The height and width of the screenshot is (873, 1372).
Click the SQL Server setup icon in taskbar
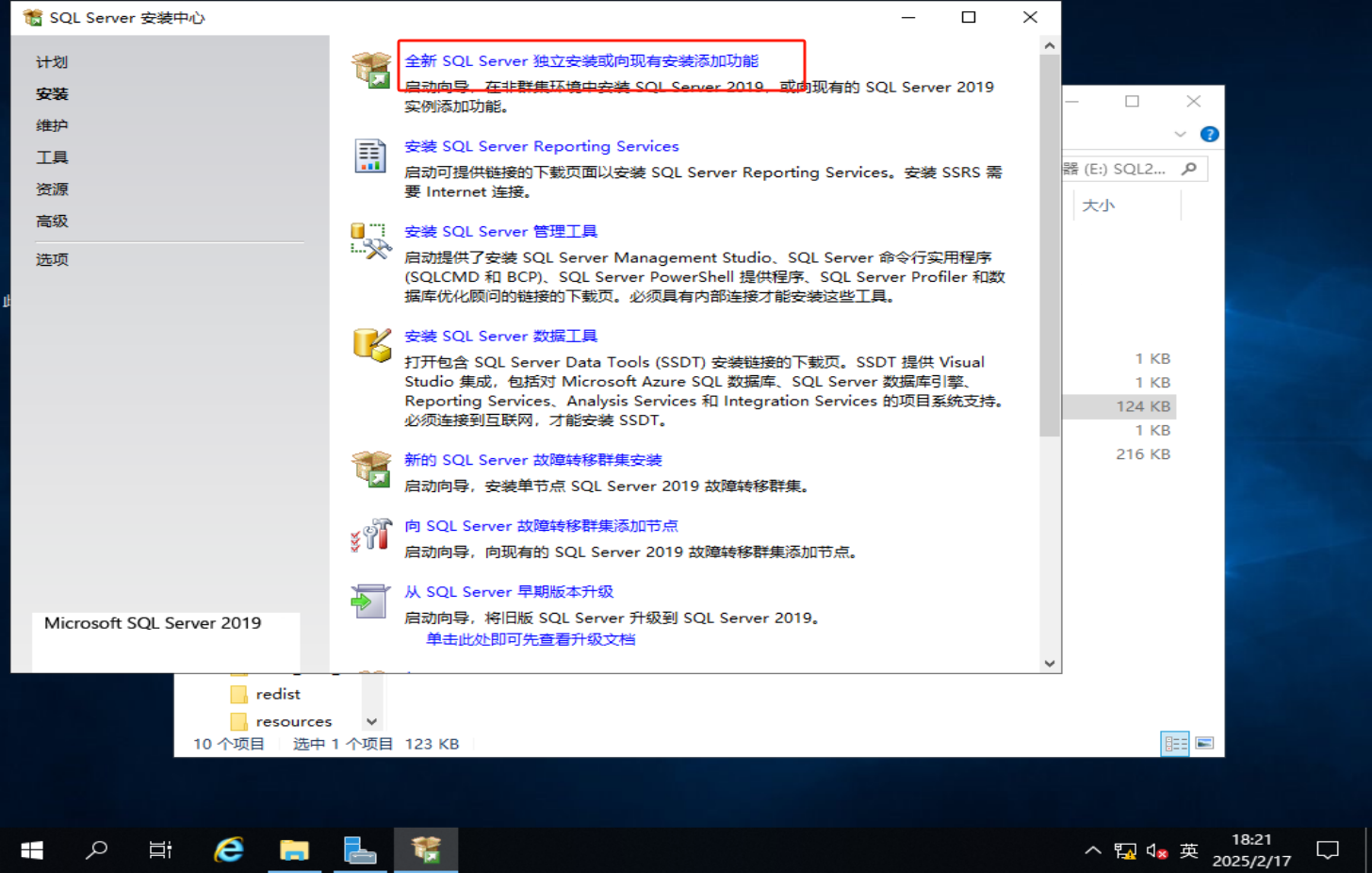(x=426, y=849)
